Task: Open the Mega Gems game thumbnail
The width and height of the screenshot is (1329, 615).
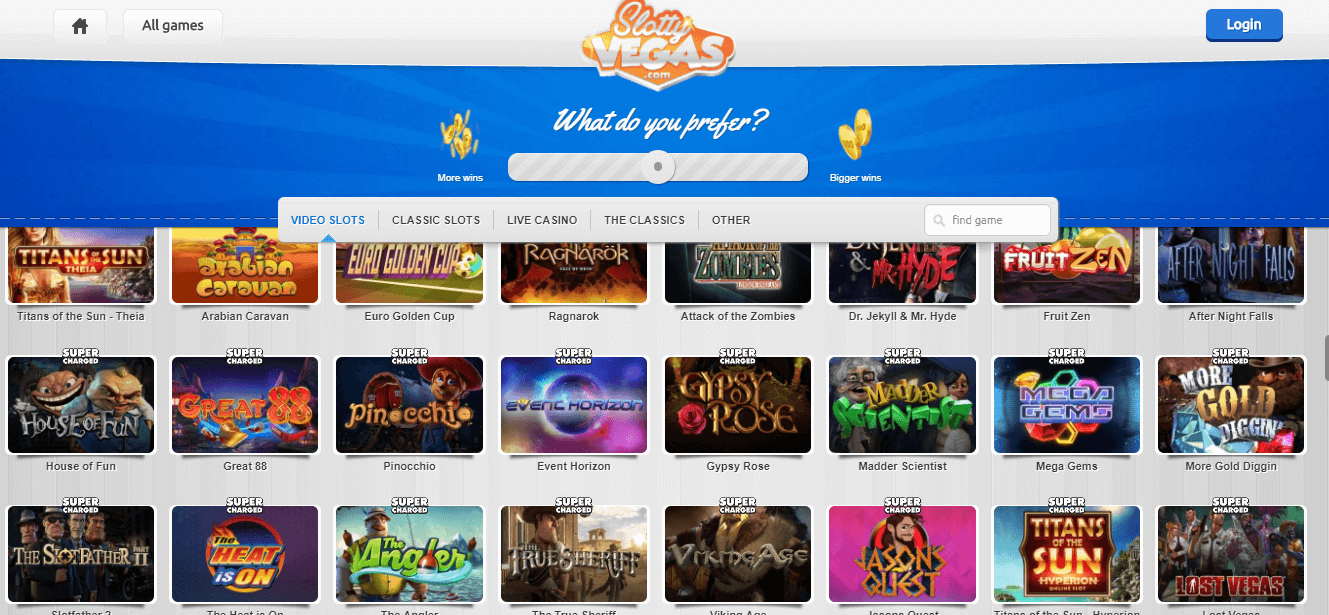Action: [1067, 404]
